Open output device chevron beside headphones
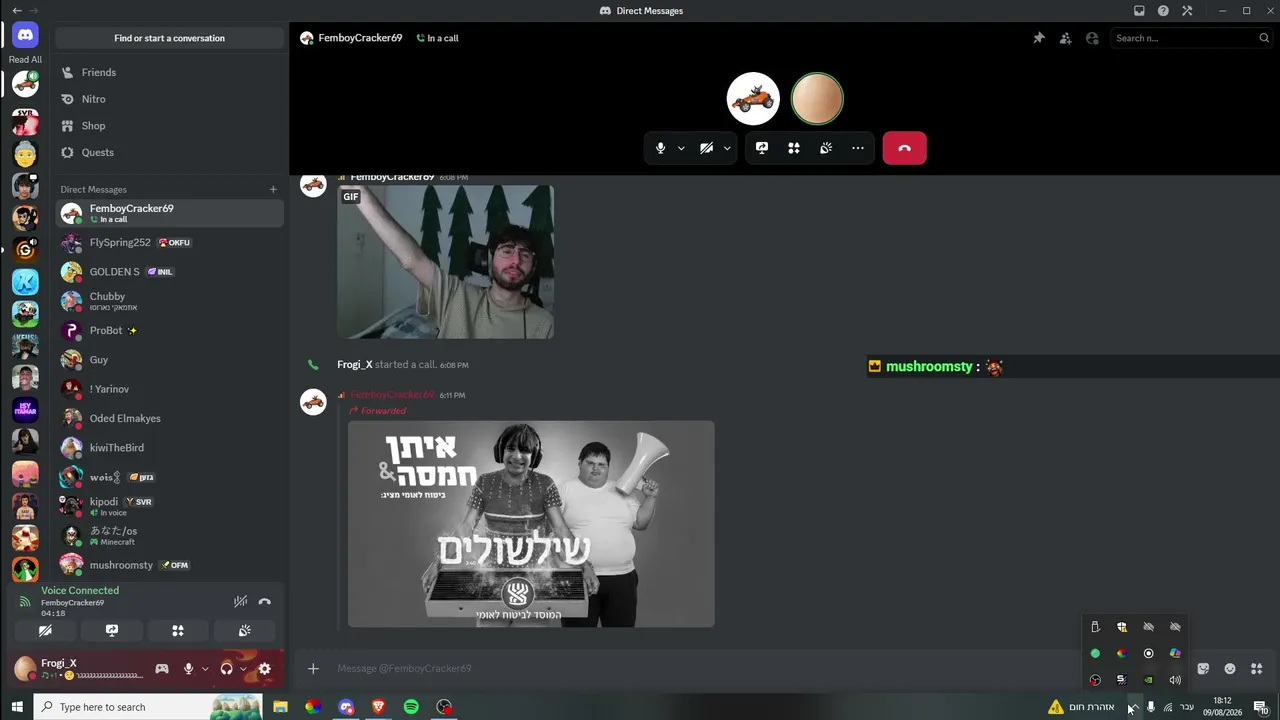 pyautogui.click(x=243, y=669)
